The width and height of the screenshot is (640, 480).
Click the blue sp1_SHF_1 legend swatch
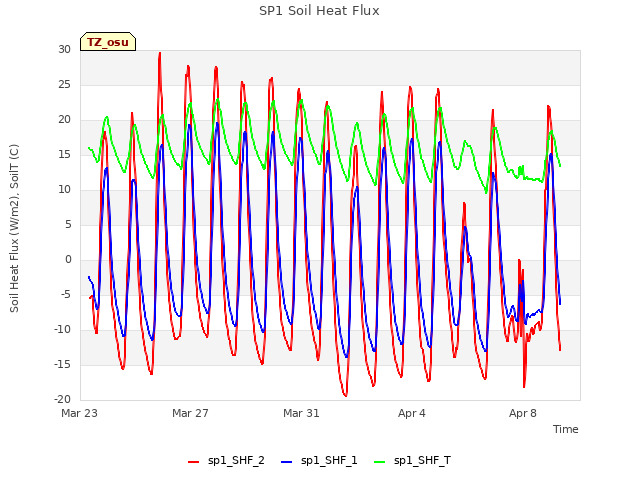click(287, 462)
